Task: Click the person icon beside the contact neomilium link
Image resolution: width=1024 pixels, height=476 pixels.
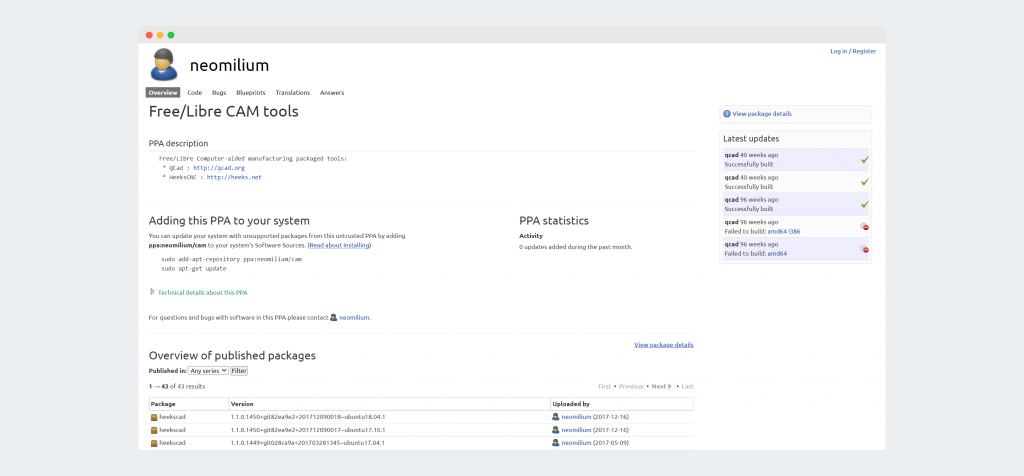Action: tap(334, 317)
